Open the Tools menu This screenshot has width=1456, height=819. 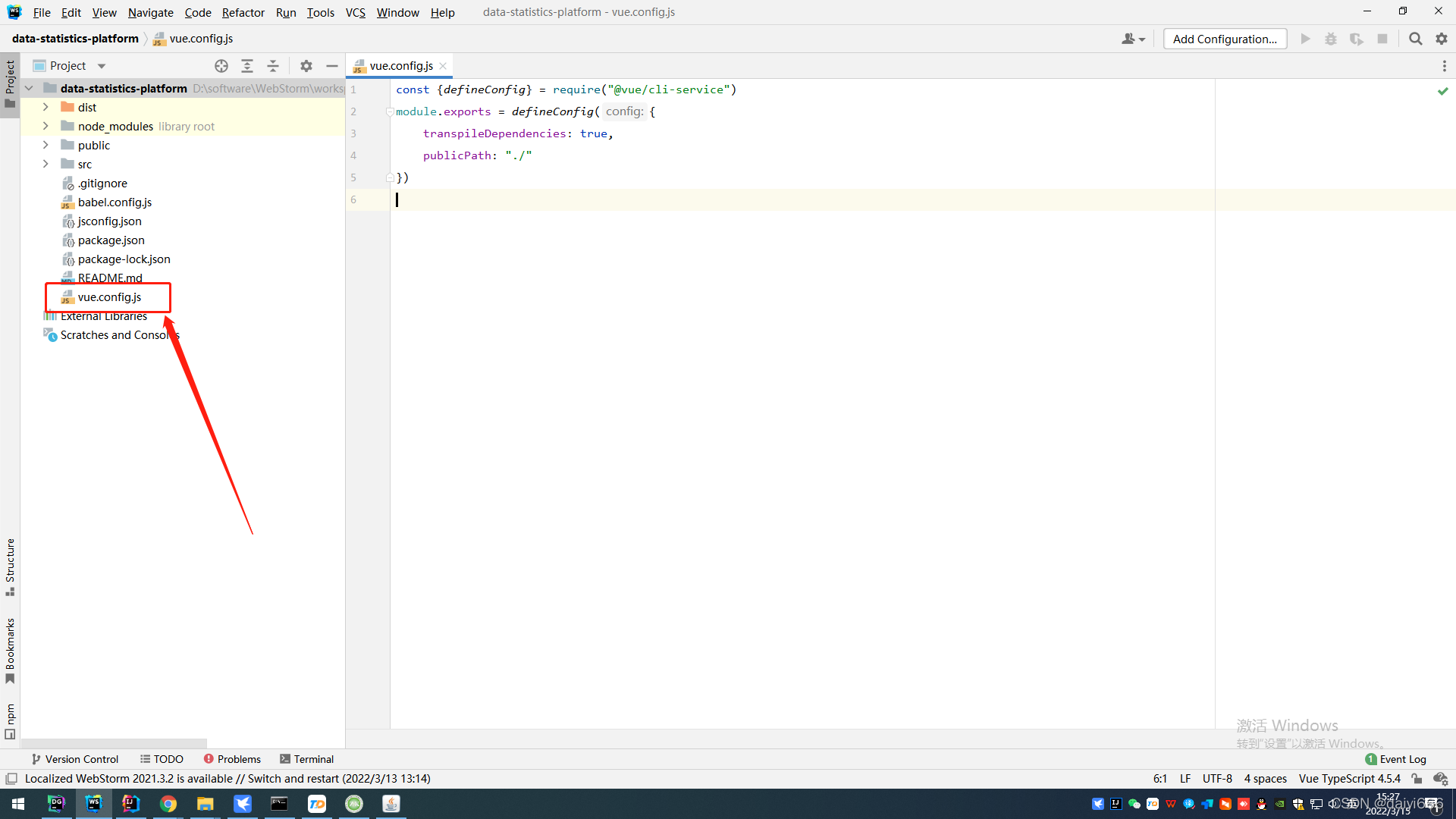(320, 12)
